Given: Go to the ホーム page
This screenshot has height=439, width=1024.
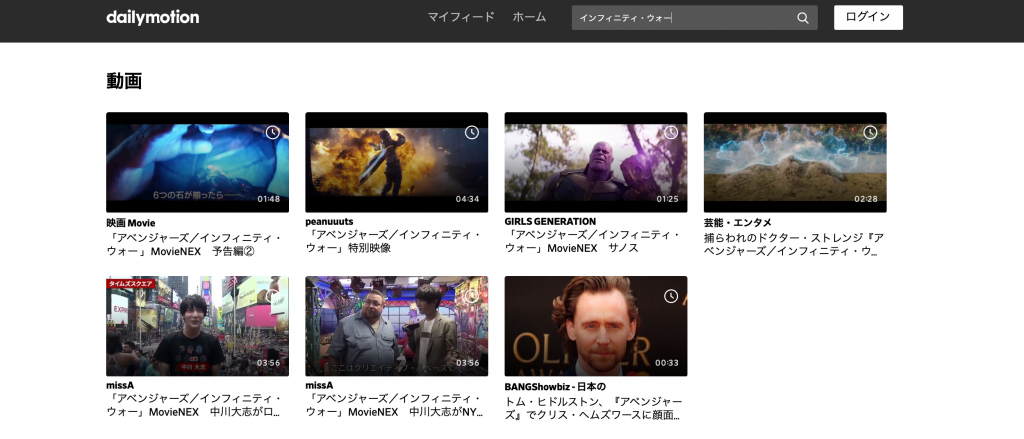Looking at the screenshot, I should (529, 17).
